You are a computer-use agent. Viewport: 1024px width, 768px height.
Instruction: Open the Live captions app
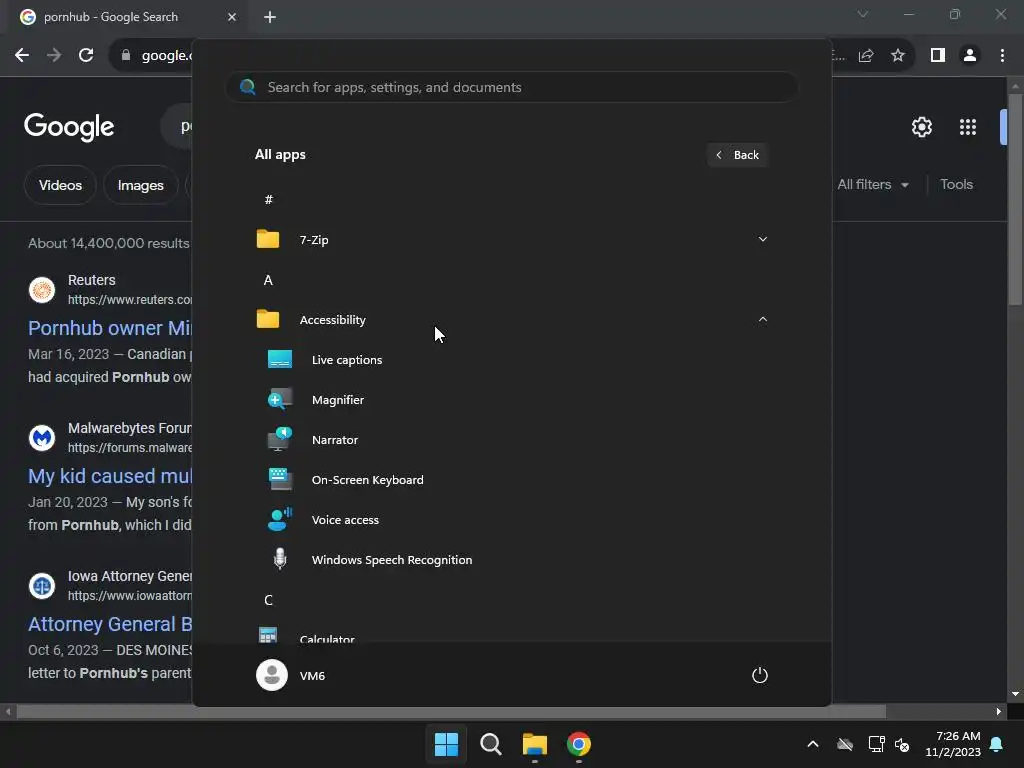click(x=512, y=360)
